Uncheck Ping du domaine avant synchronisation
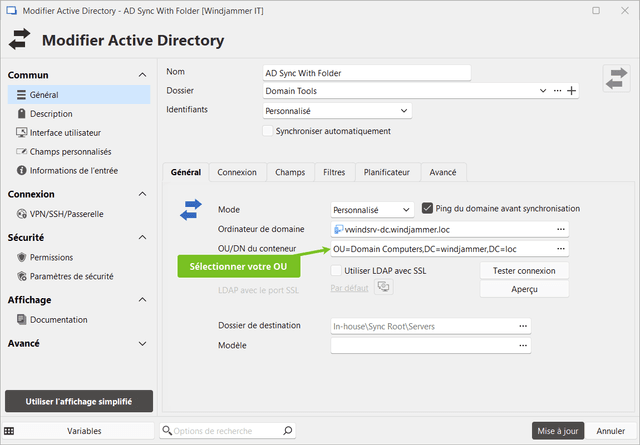Screen dimensions: 640x445 pos(428,209)
